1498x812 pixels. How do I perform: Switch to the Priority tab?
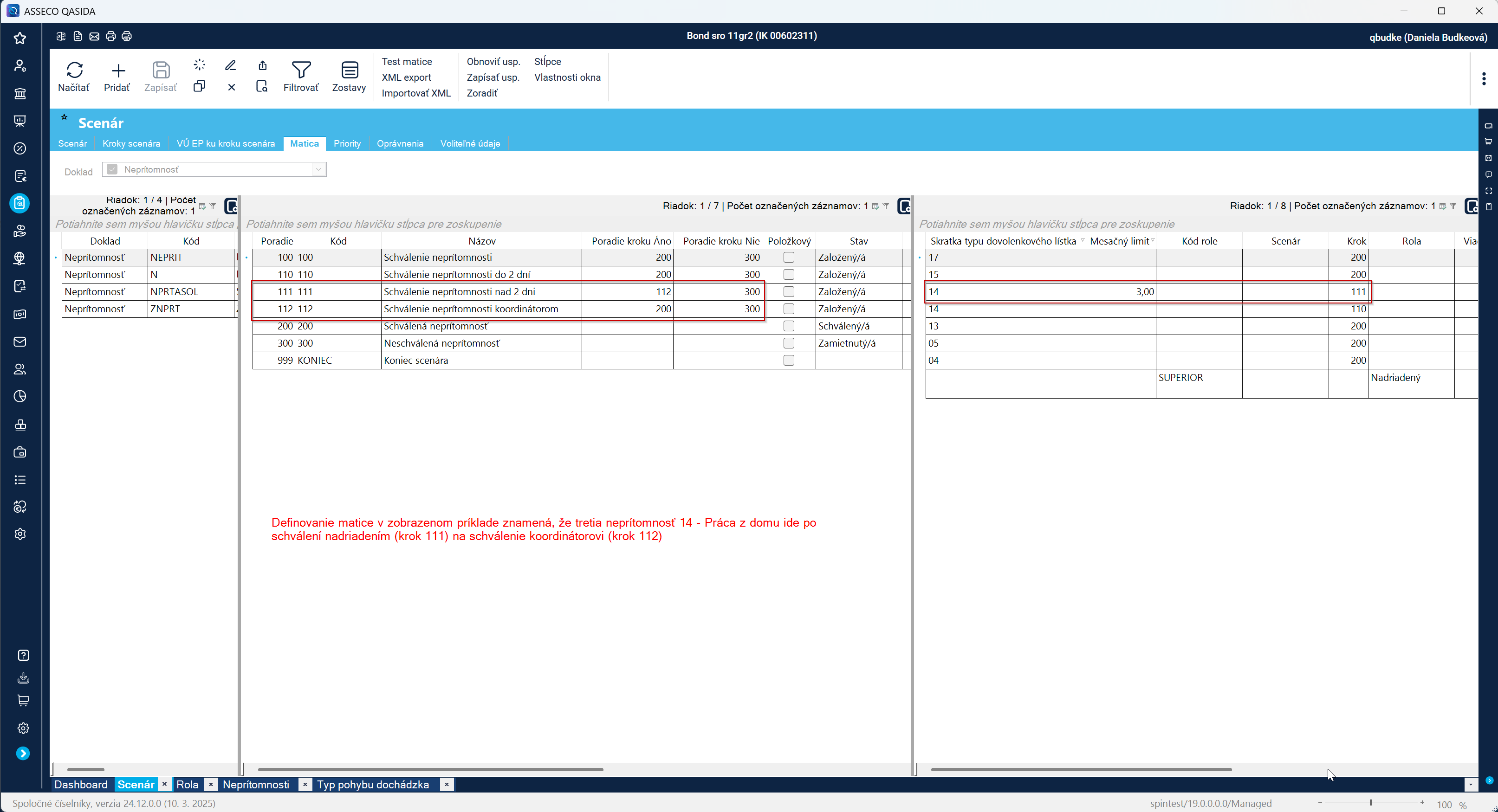347,143
